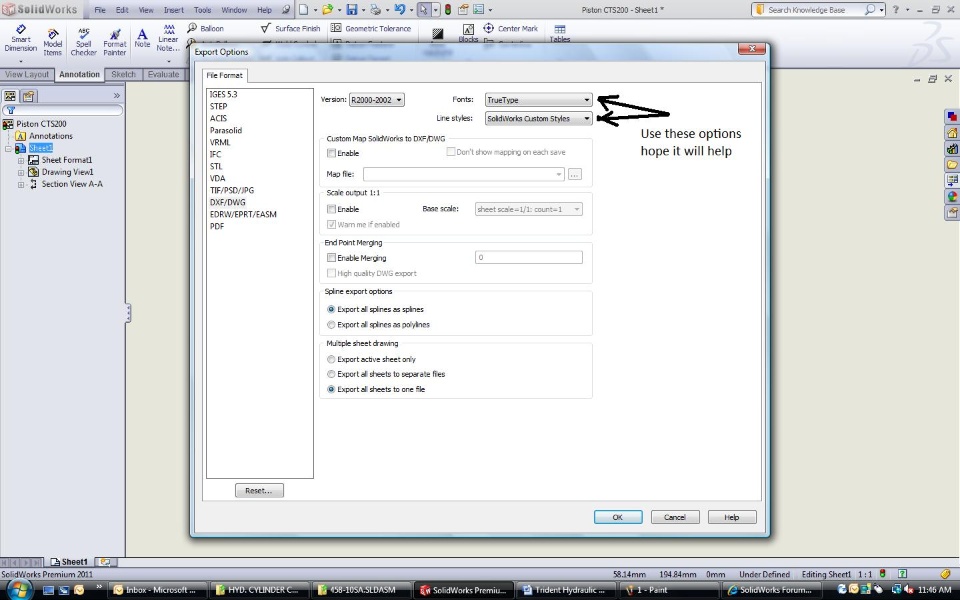Viewport: 960px width, 600px height.
Task: Insert a Center Mark
Action: (x=511, y=28)
